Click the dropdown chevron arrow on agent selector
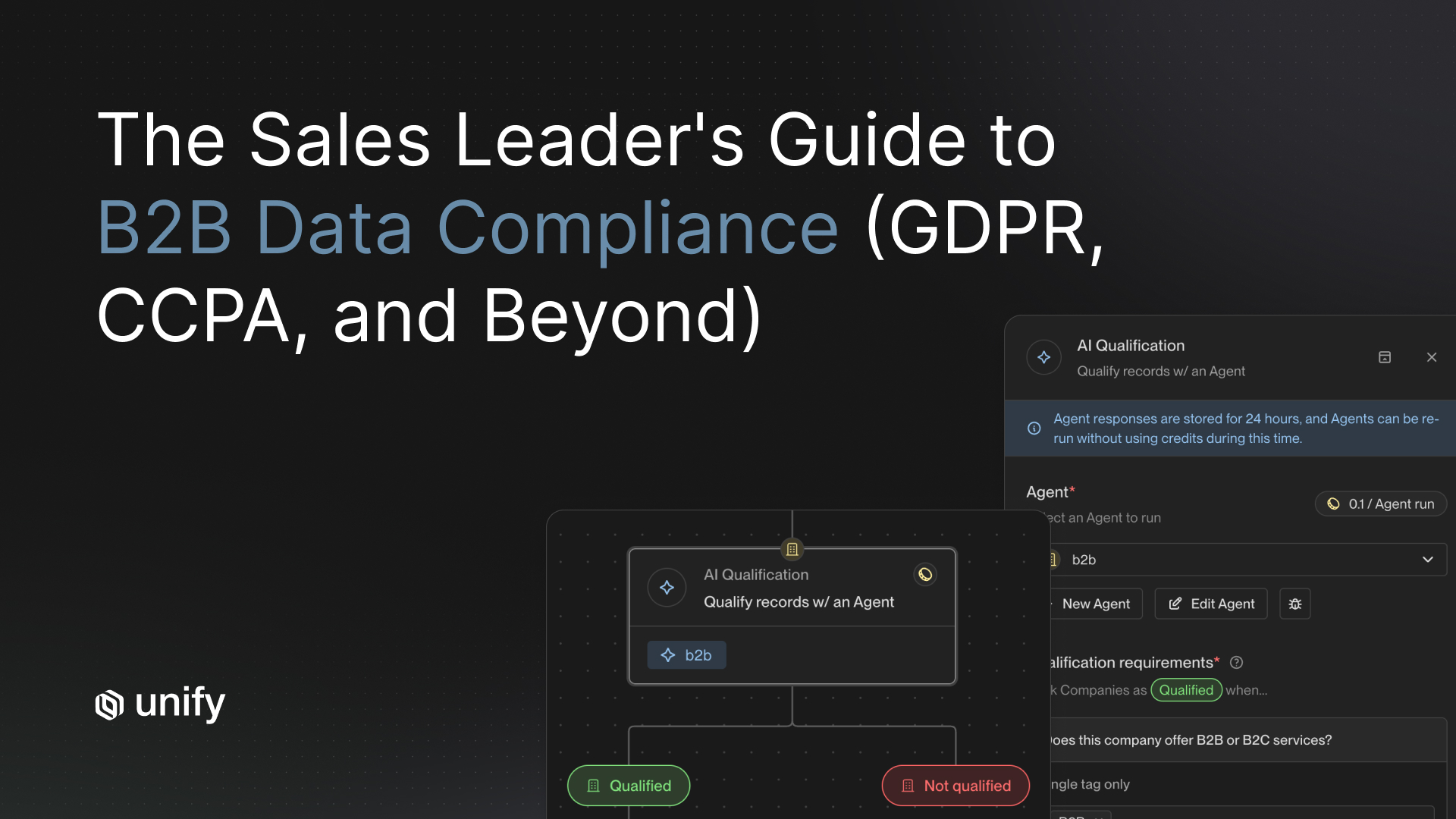1456x819 pixels. (1427, 560)
